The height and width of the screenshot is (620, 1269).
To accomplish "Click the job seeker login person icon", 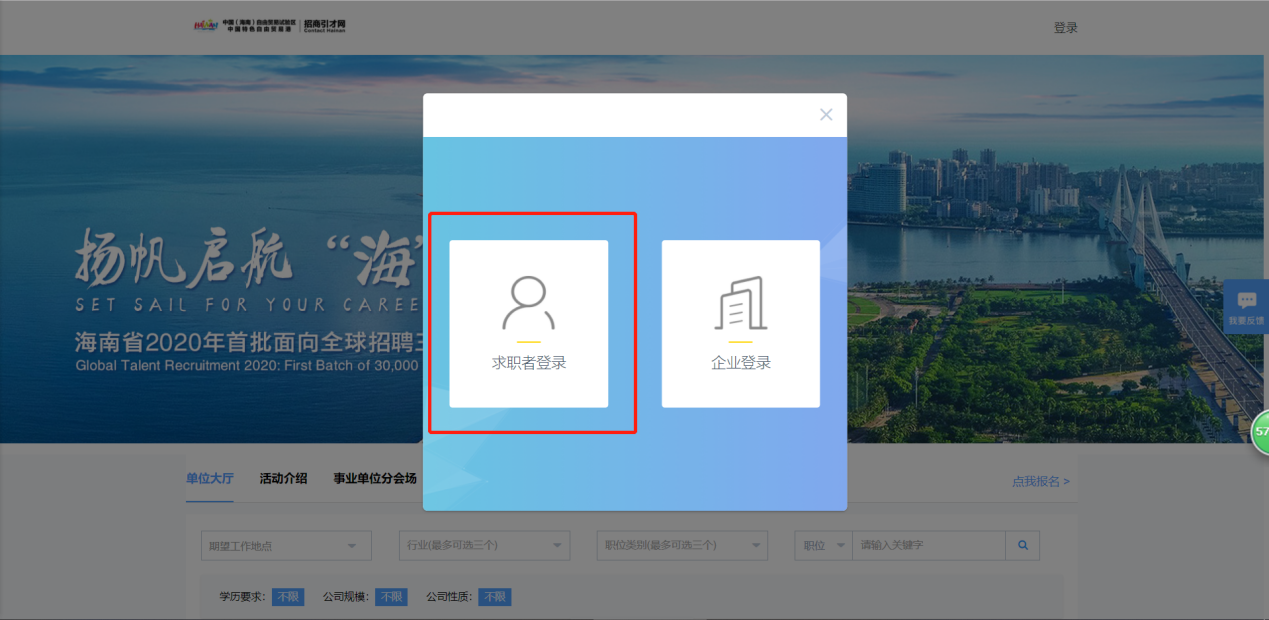I will 528,304.
